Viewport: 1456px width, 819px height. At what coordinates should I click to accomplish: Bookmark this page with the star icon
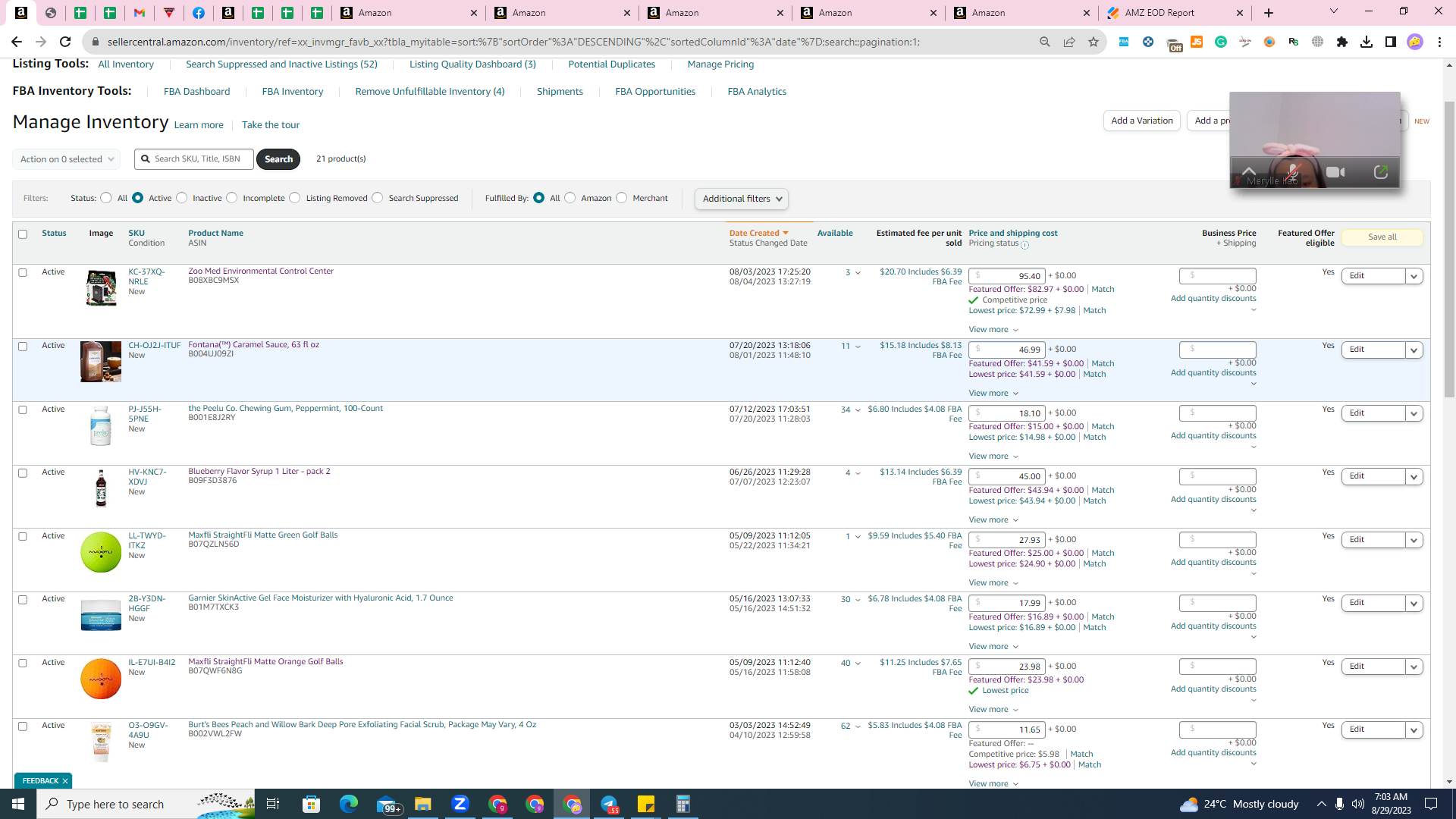[1094, 42]
